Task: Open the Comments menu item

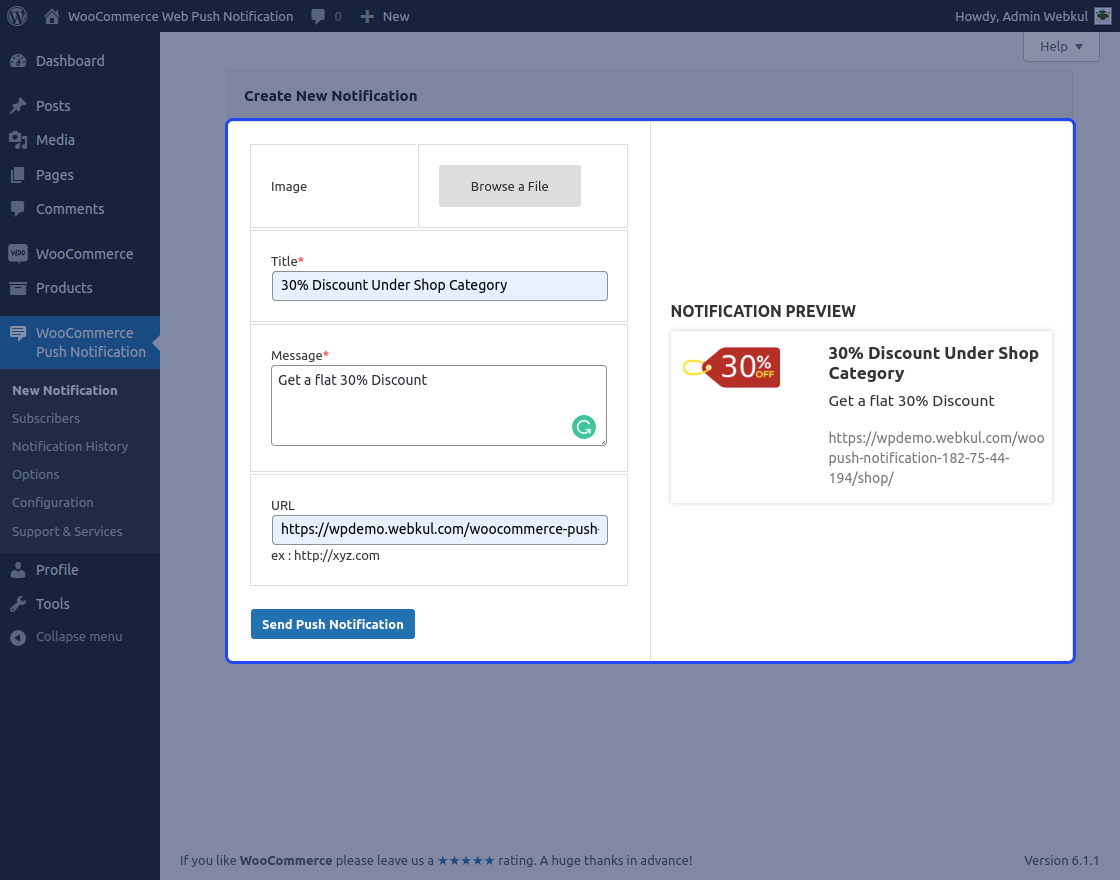Action: (70, 209)
